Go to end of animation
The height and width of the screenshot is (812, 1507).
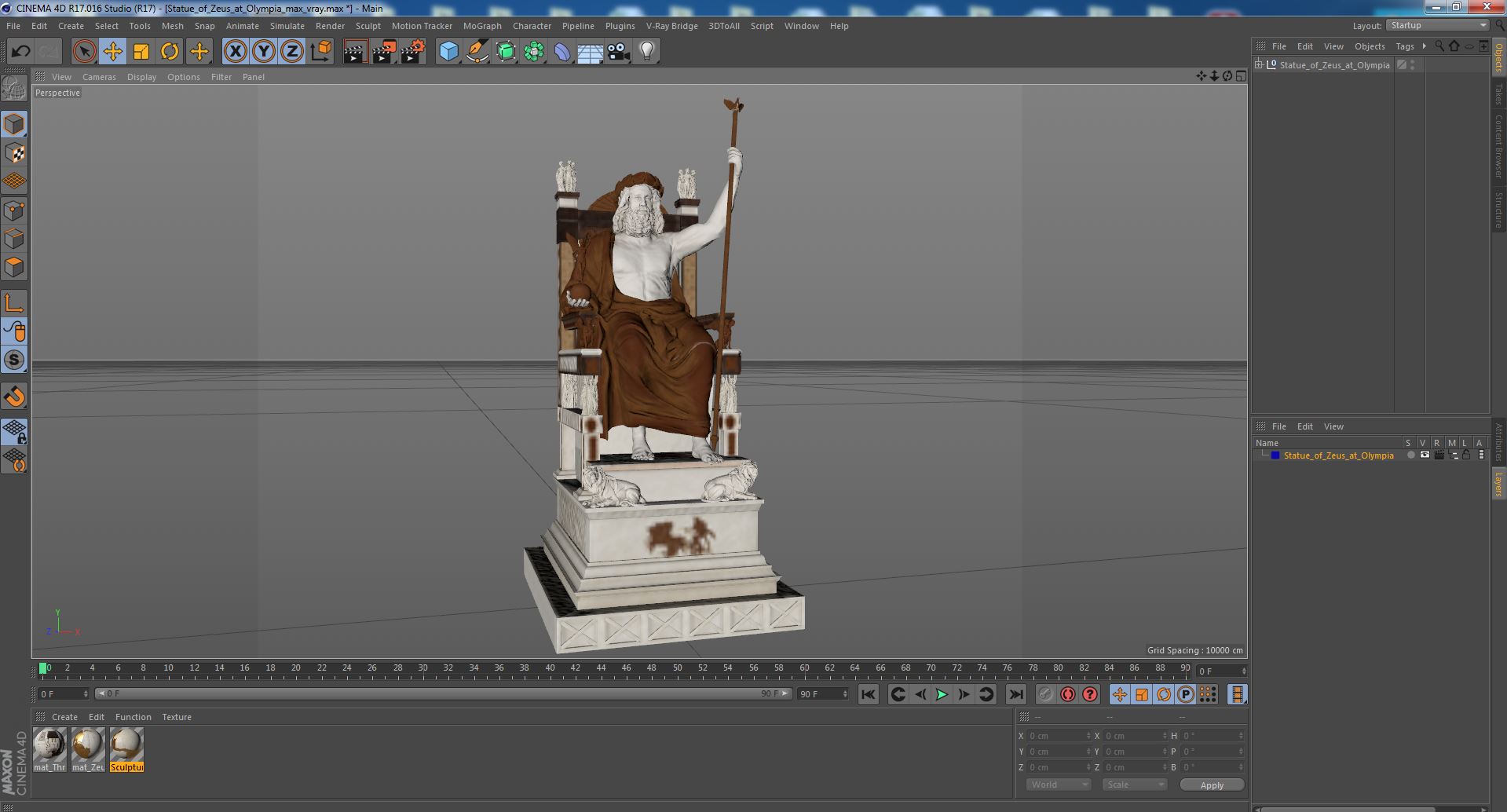click(x=1015, y=694)
